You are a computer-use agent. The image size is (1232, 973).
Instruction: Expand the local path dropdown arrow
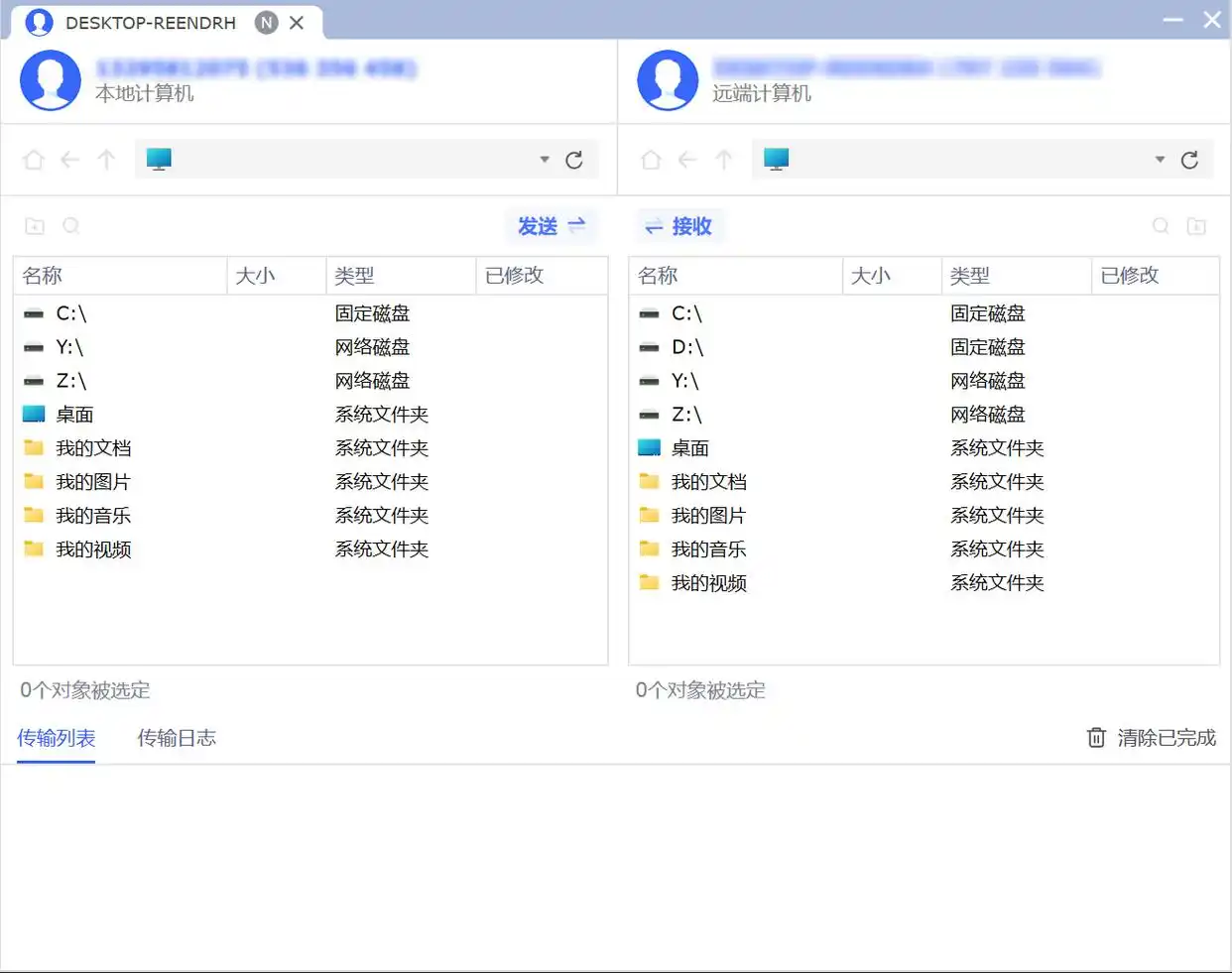coord(545,160)
